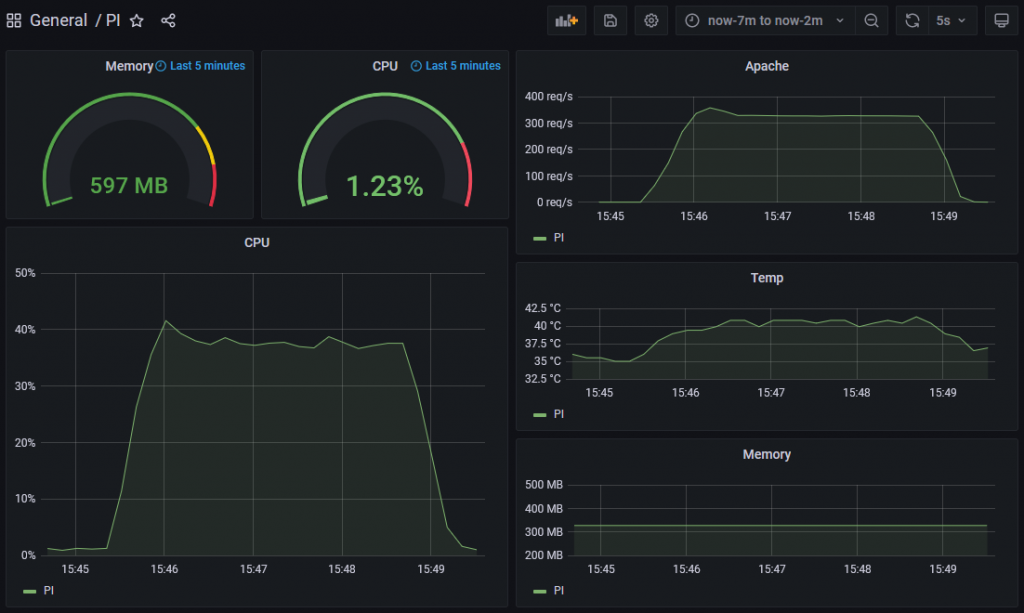Refresh the dashboard now
This screenshot has width=1024, height=613.
point(912,20)
